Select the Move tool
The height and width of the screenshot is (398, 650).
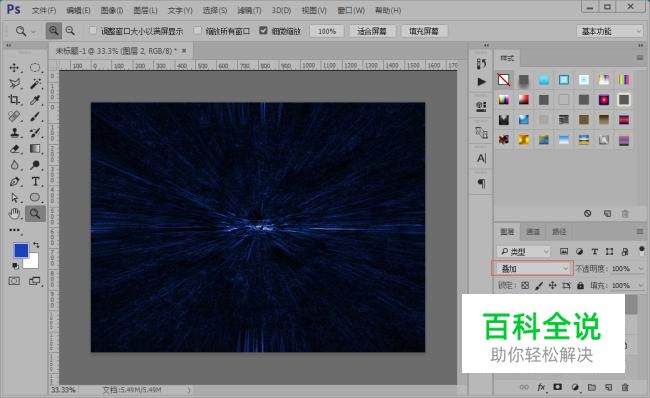[15, 68]
